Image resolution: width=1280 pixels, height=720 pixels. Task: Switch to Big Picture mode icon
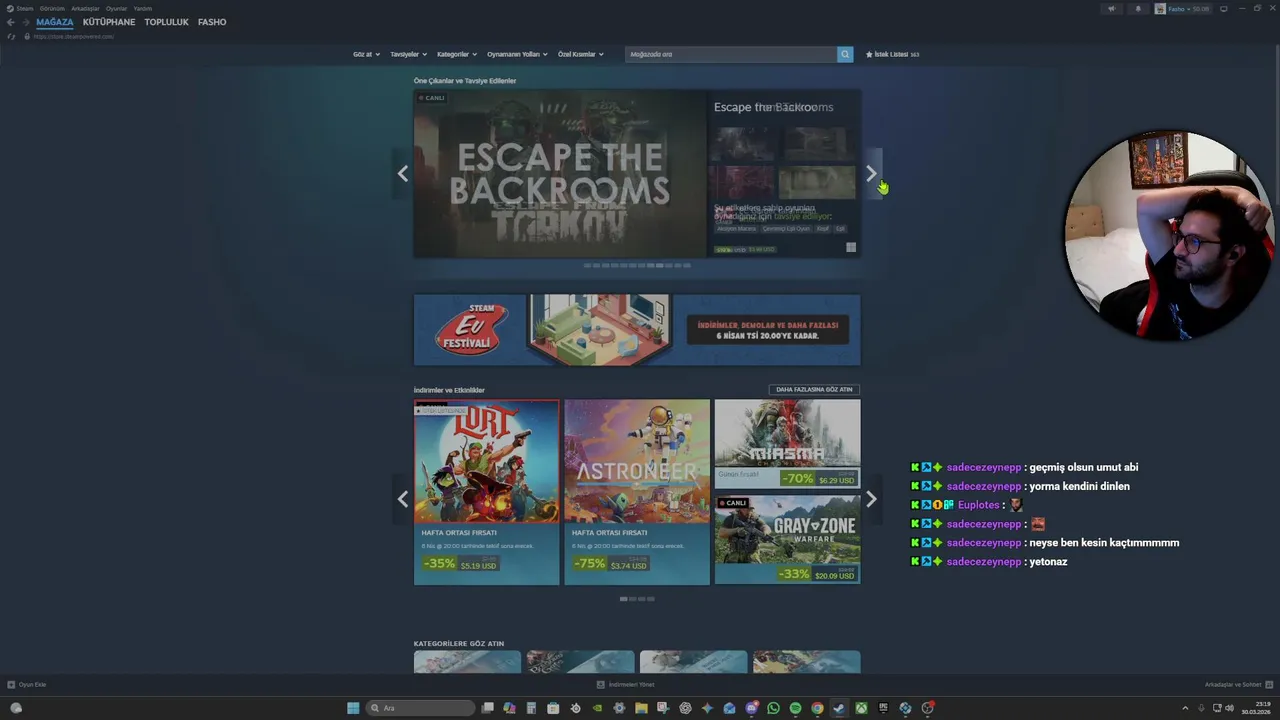[x=1223, y=9]
